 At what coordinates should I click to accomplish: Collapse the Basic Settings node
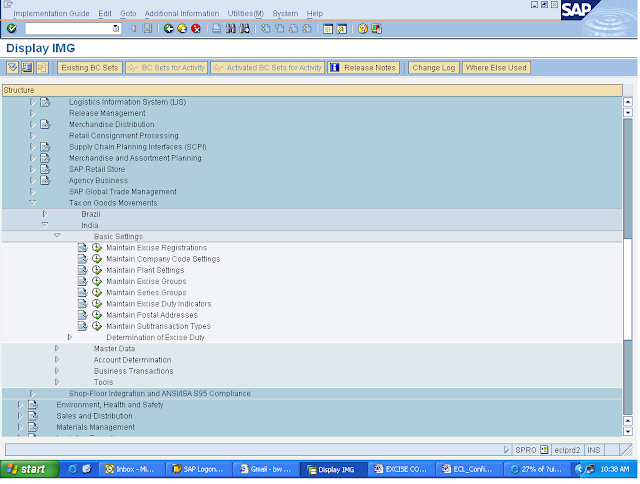[58, 236]
